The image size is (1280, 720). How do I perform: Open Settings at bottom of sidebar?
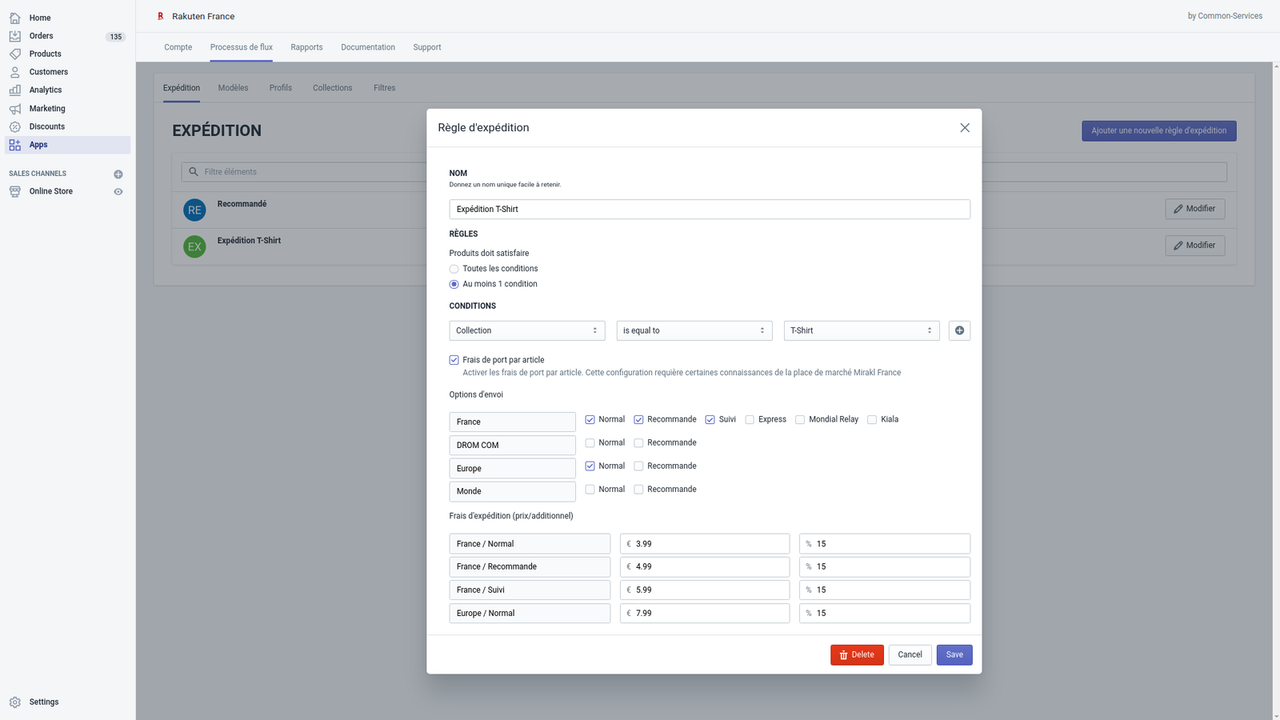pos(43,702)
